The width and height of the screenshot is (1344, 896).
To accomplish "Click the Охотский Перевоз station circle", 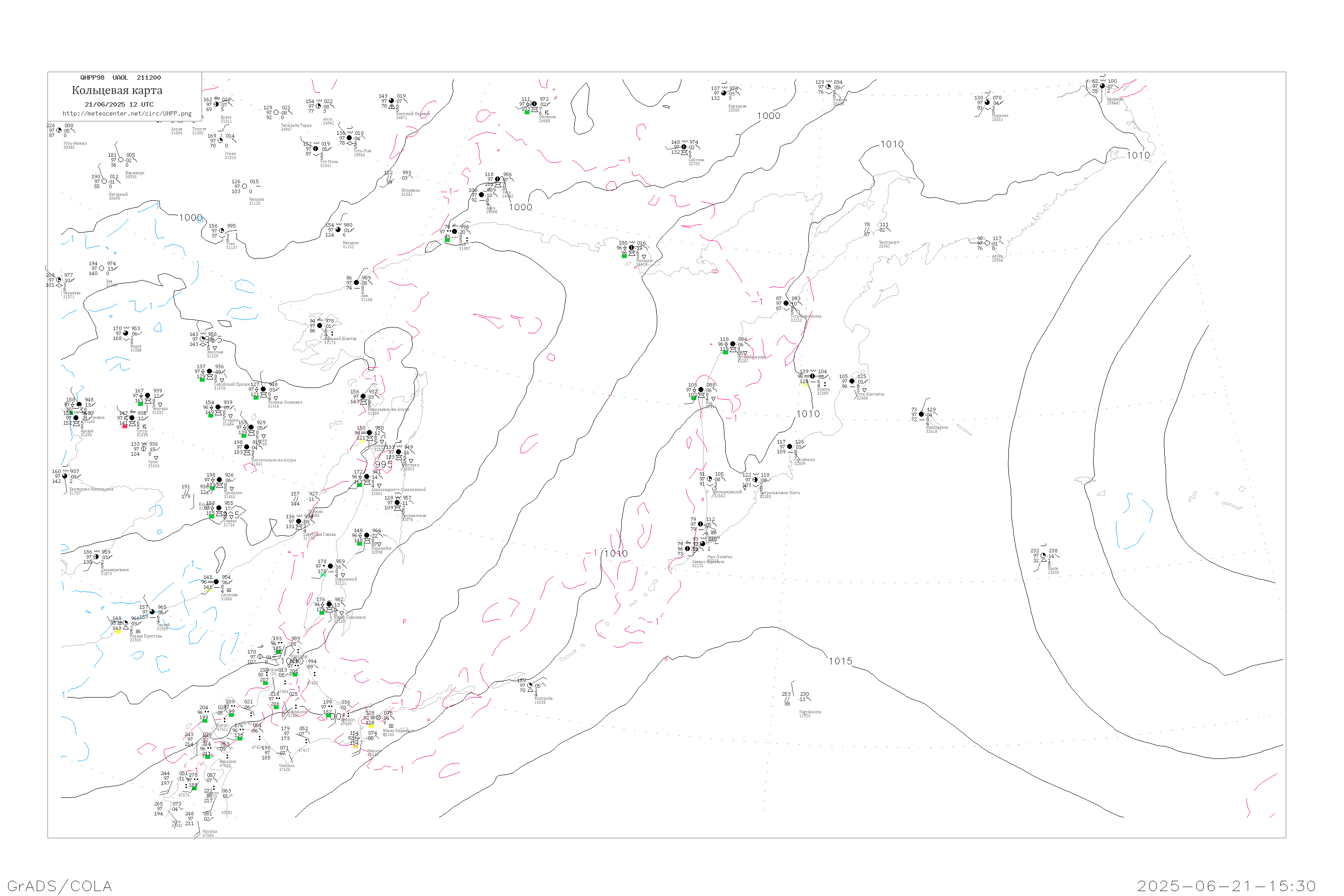I will coord(392,101).
